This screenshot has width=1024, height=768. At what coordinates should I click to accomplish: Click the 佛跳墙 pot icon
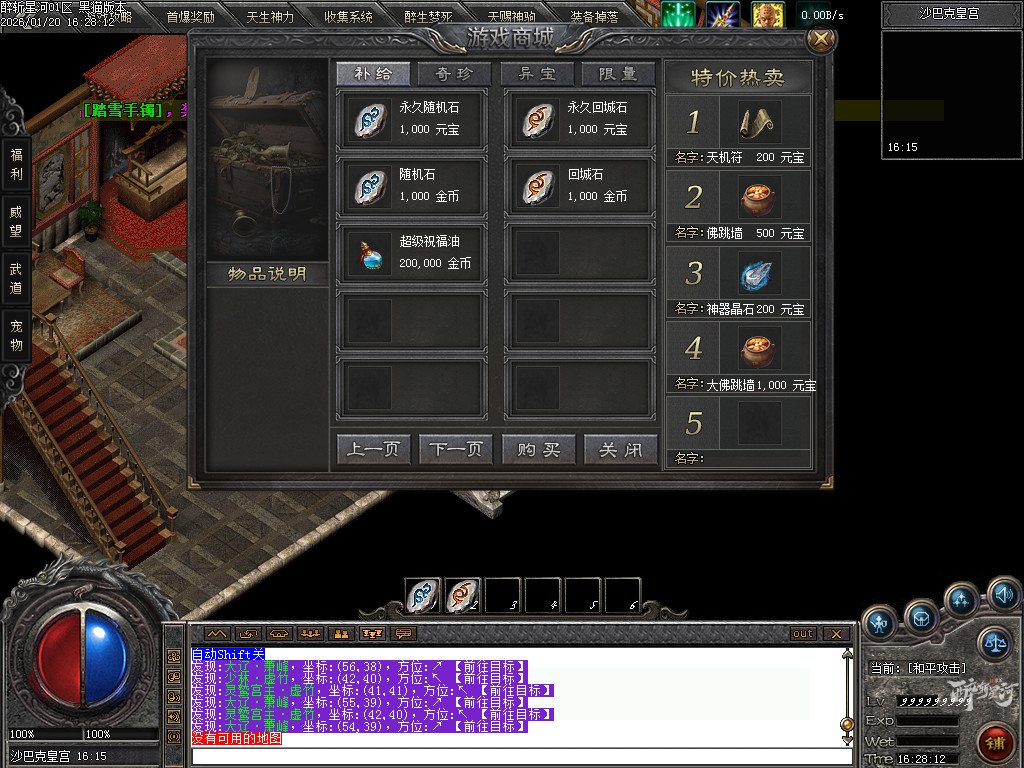pyautogui.click(x=759, y=198)
